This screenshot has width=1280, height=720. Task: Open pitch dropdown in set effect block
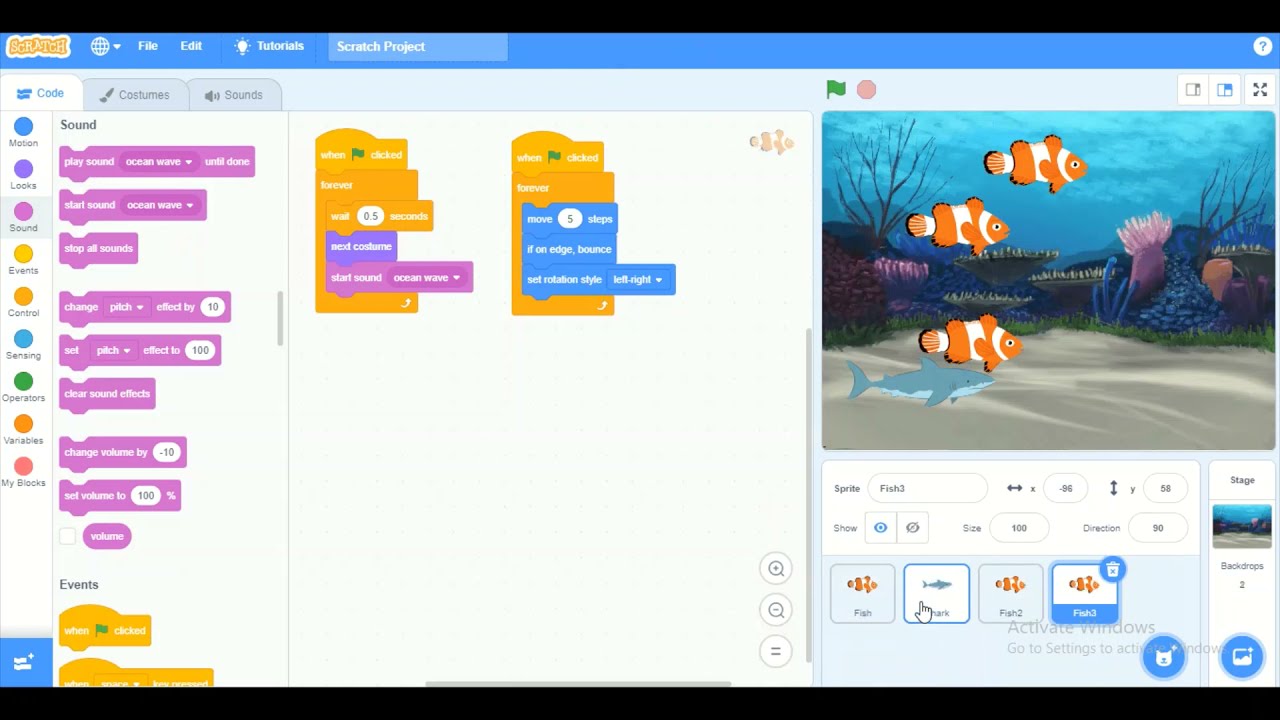tap(113, 350)
